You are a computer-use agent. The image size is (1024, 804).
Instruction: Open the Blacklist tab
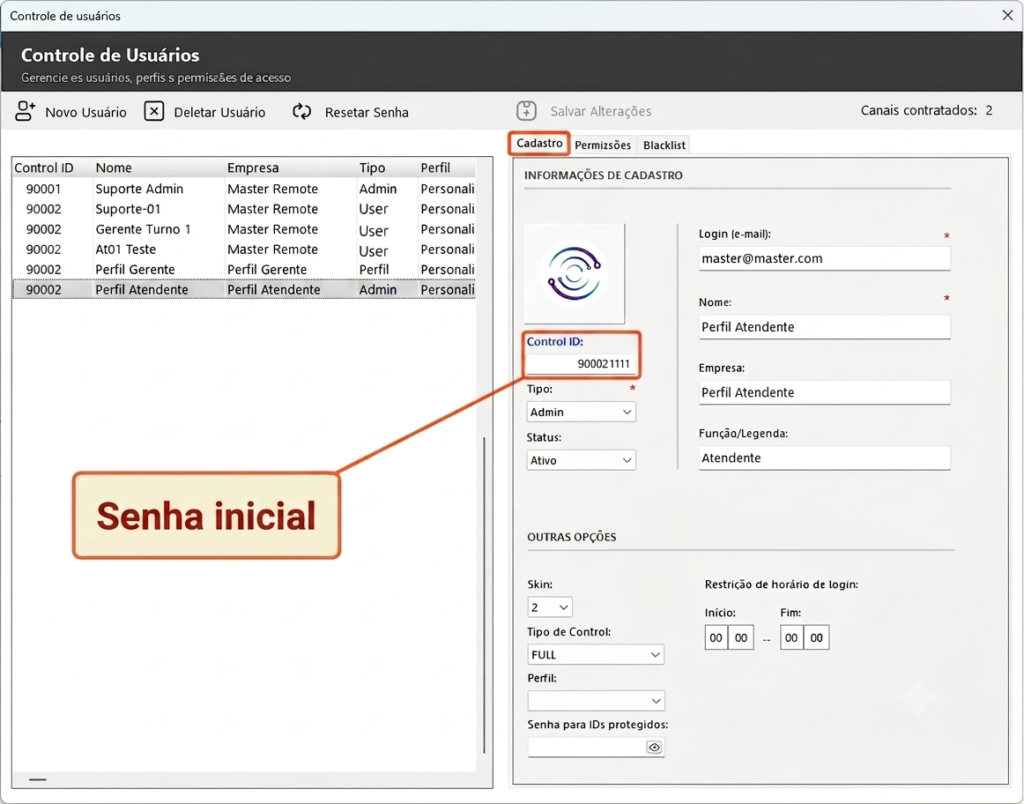[x=664, y=145]
